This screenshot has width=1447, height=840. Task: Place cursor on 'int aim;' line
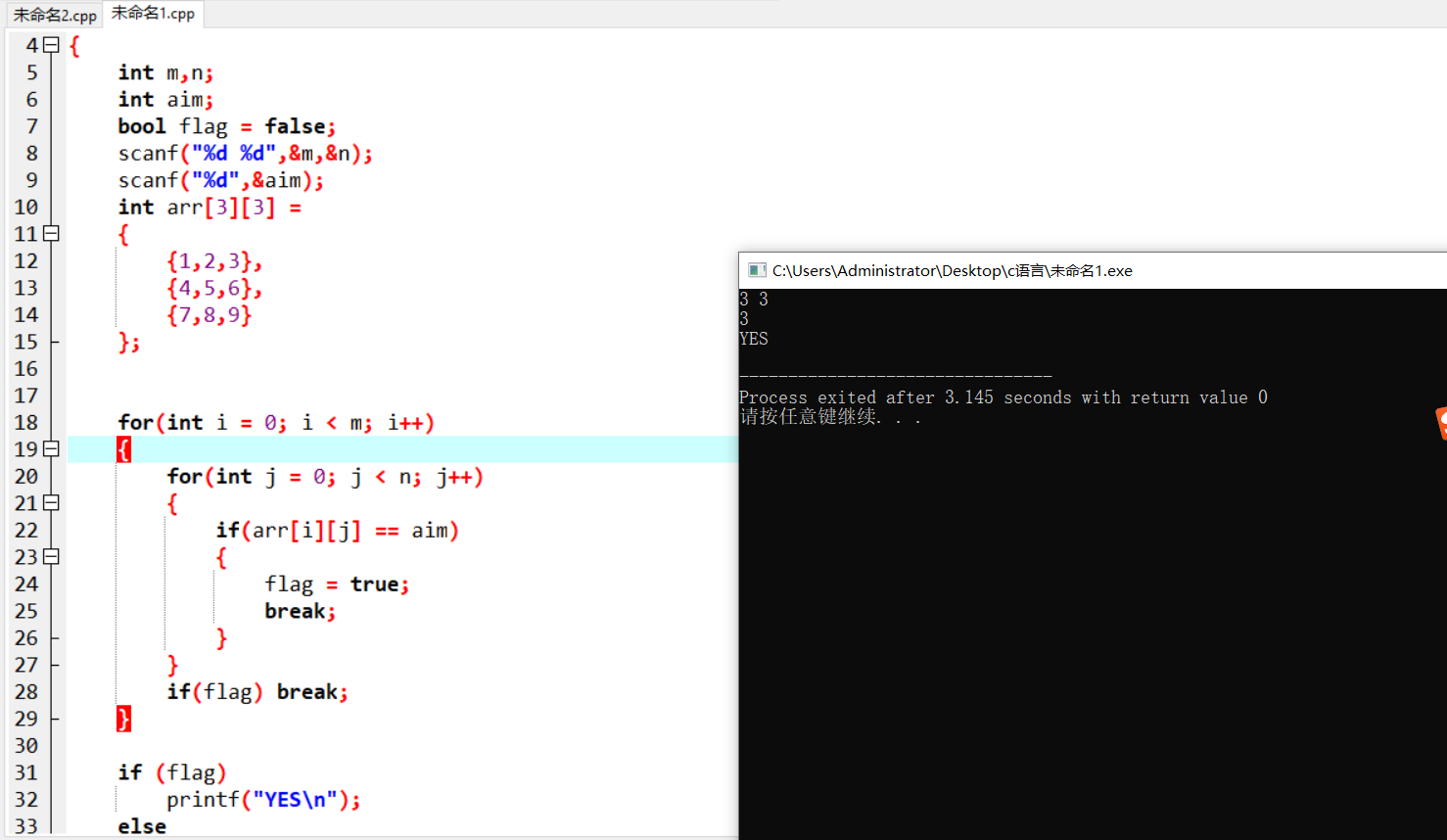click(x=165, y=100)
